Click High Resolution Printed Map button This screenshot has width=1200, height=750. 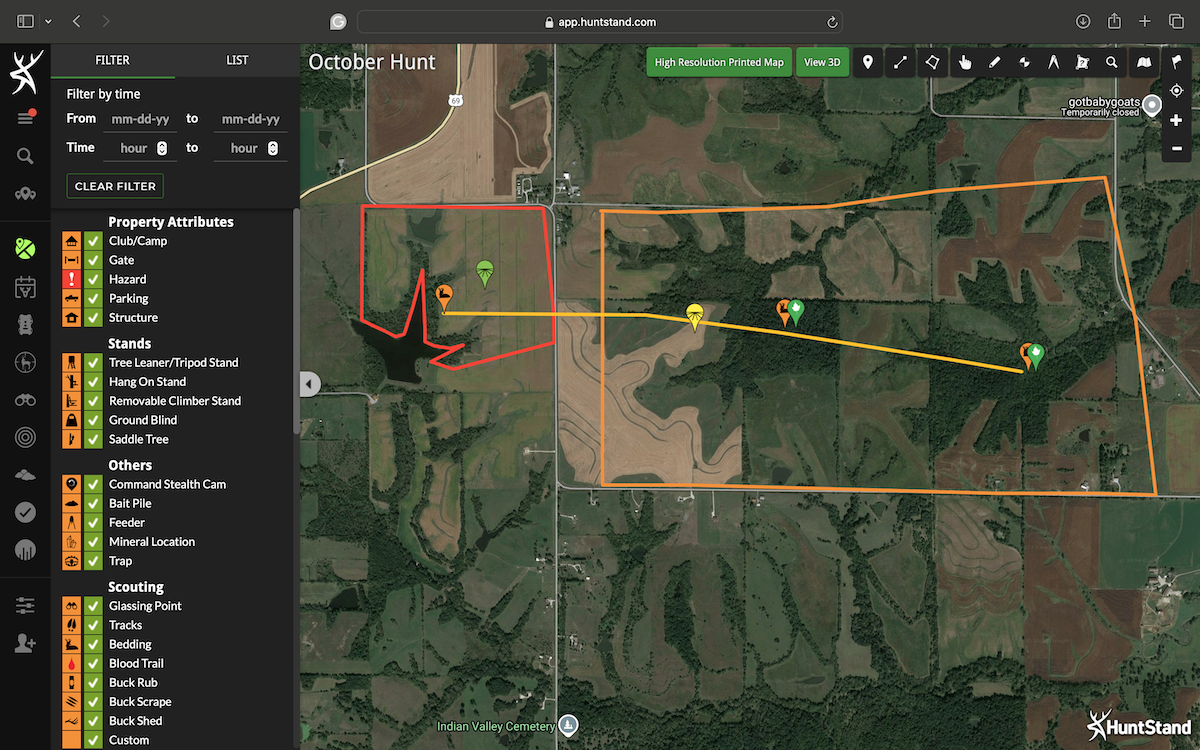[719, 62]
